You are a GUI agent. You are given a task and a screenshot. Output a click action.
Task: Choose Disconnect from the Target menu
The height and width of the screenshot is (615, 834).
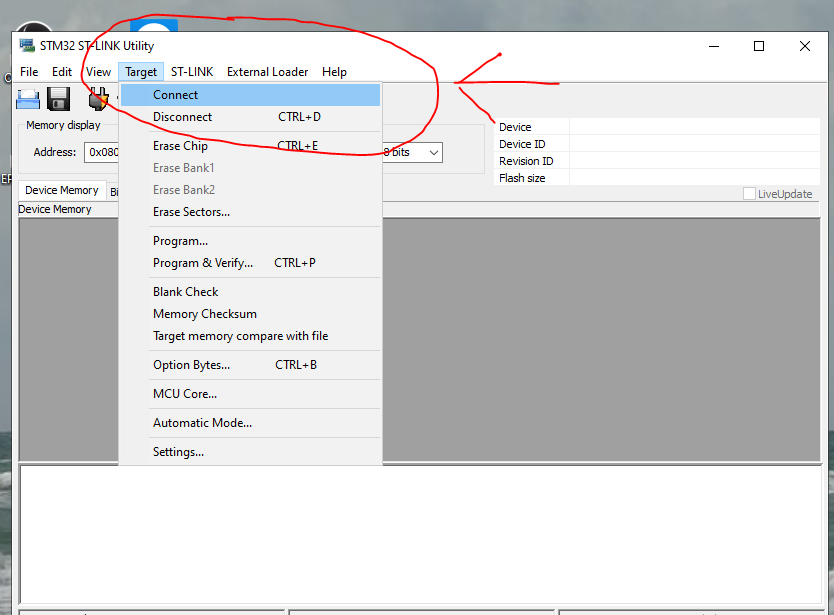pyautogui.click(x=182, y=117)
